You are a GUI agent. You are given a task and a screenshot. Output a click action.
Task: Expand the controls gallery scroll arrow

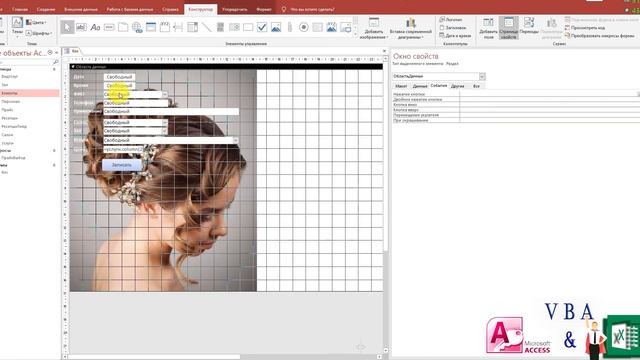pyautogui.click(x=355, y=35)
